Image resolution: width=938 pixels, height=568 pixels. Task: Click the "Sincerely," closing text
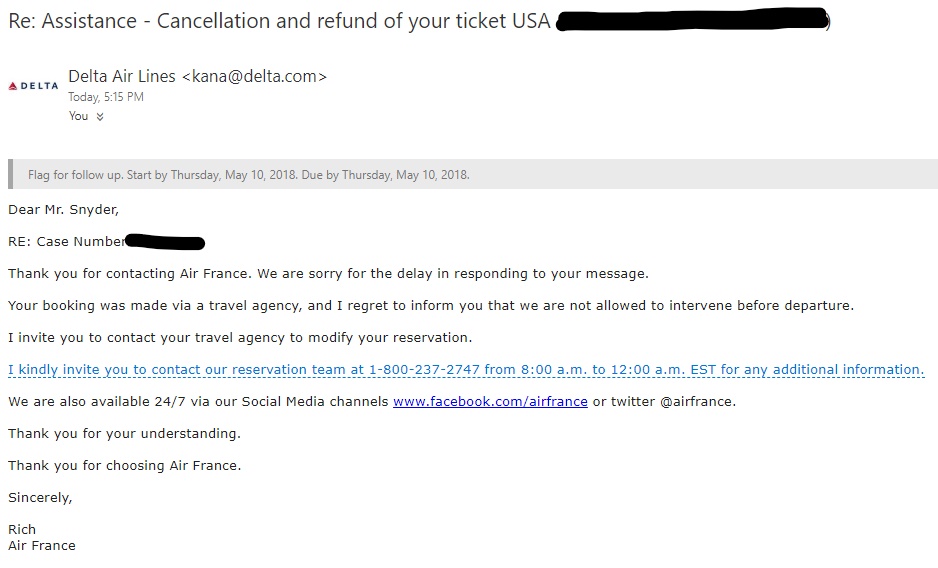coord(40,498)
